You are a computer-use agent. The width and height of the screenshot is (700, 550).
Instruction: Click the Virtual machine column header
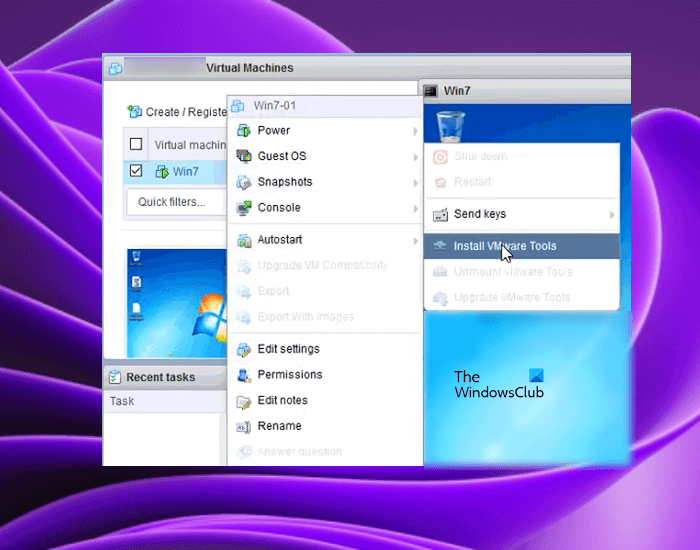coord(188,145)
